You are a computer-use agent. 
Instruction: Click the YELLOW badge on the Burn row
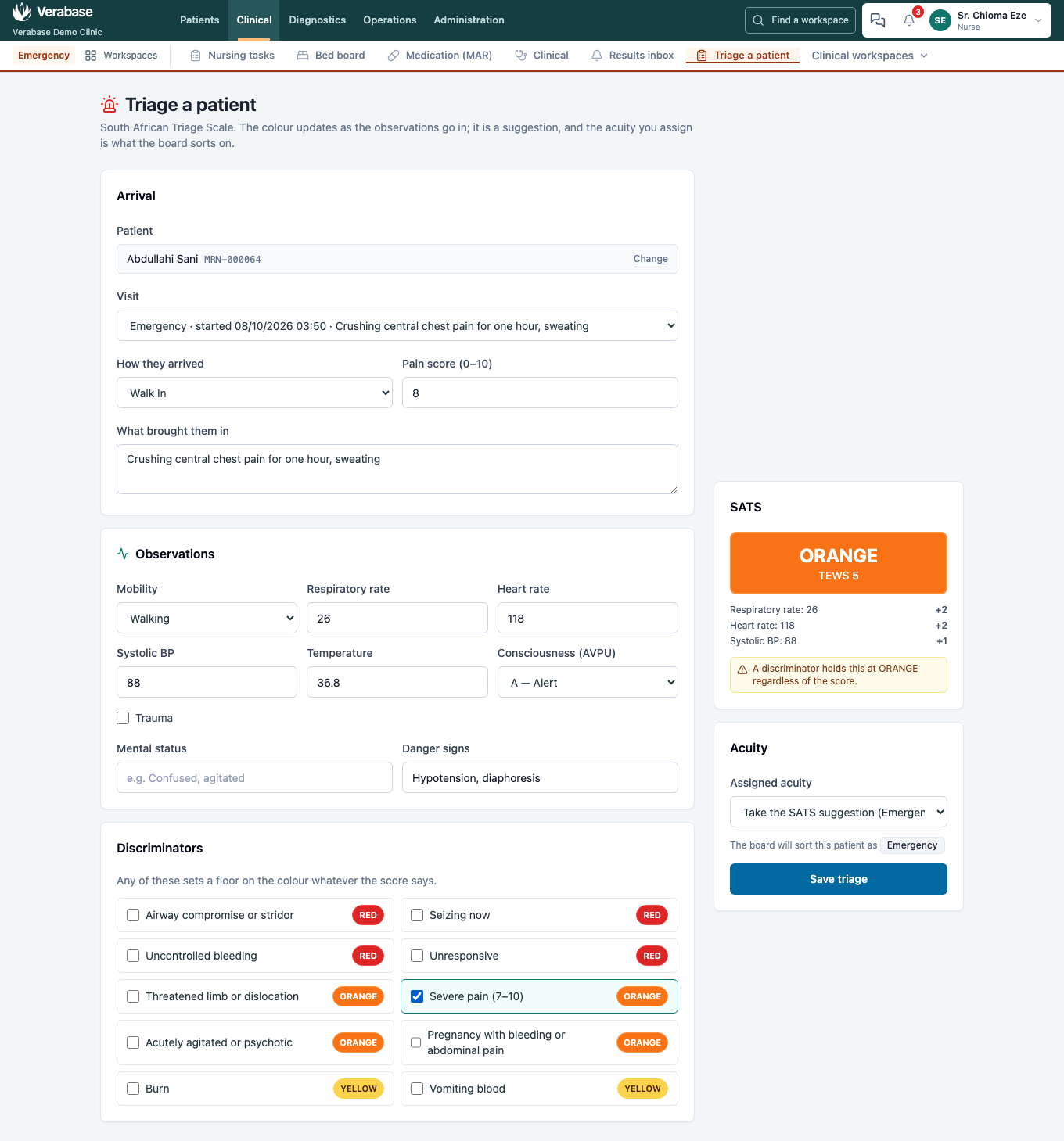pyautogui.click(x=358, y=1089)
